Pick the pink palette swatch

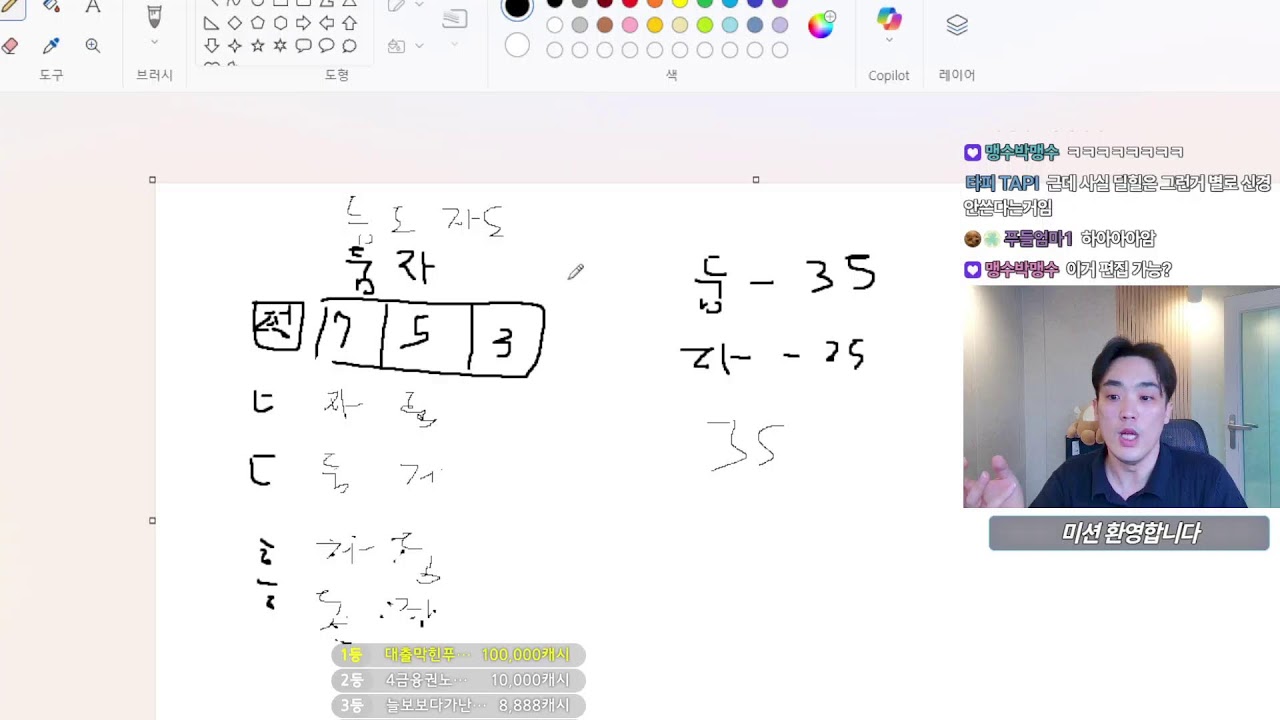630,25
